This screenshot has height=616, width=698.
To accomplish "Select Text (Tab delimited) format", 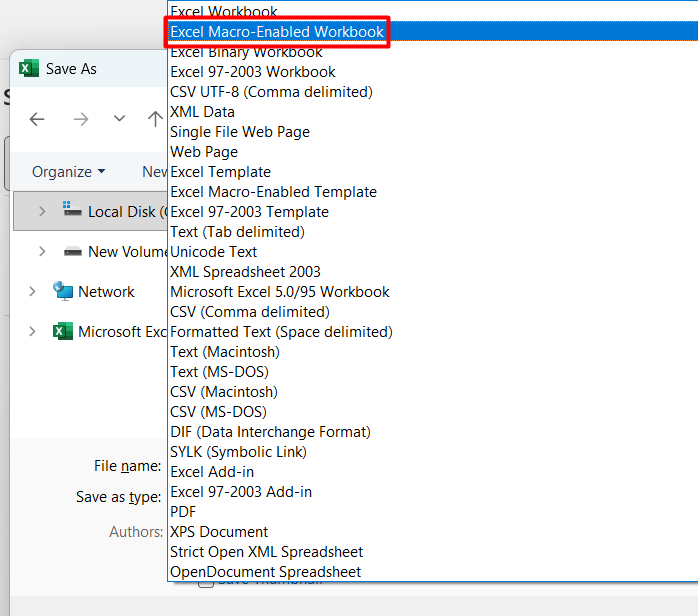I will coord(433,232).
